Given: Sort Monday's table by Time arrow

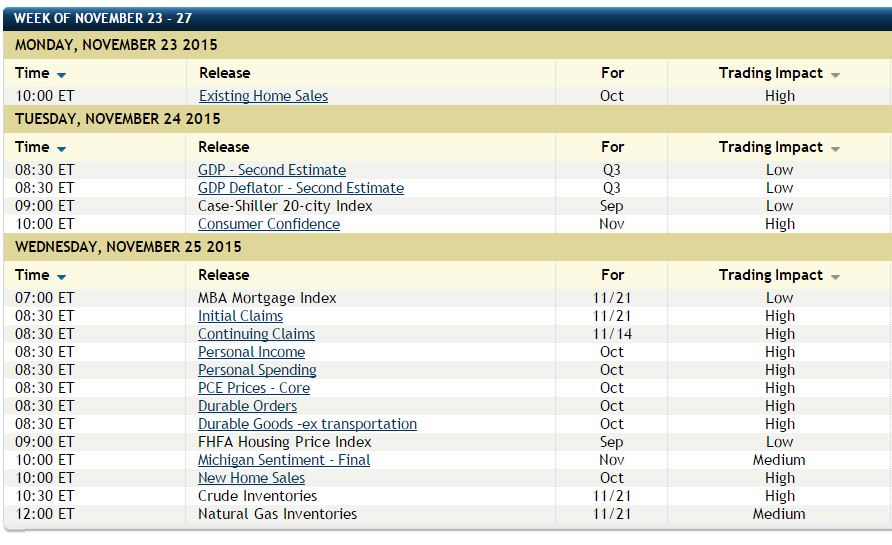Looking at the screenshot, I should click(x=62, y=75).
